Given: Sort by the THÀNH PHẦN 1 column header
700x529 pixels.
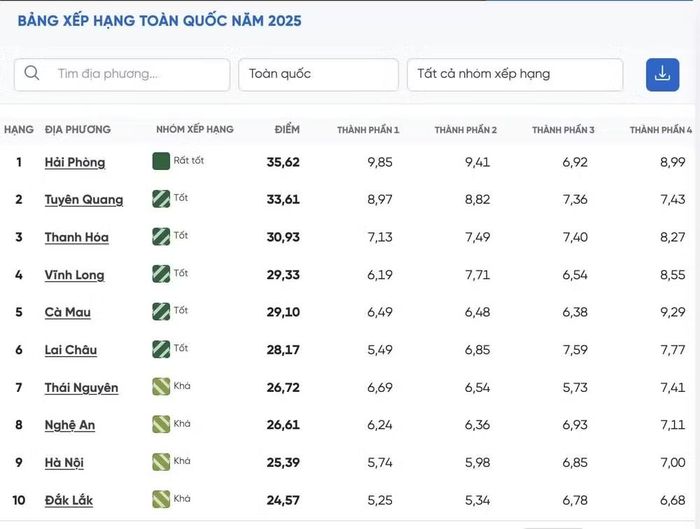Looking at the screenshot, I should pos(368,130).
